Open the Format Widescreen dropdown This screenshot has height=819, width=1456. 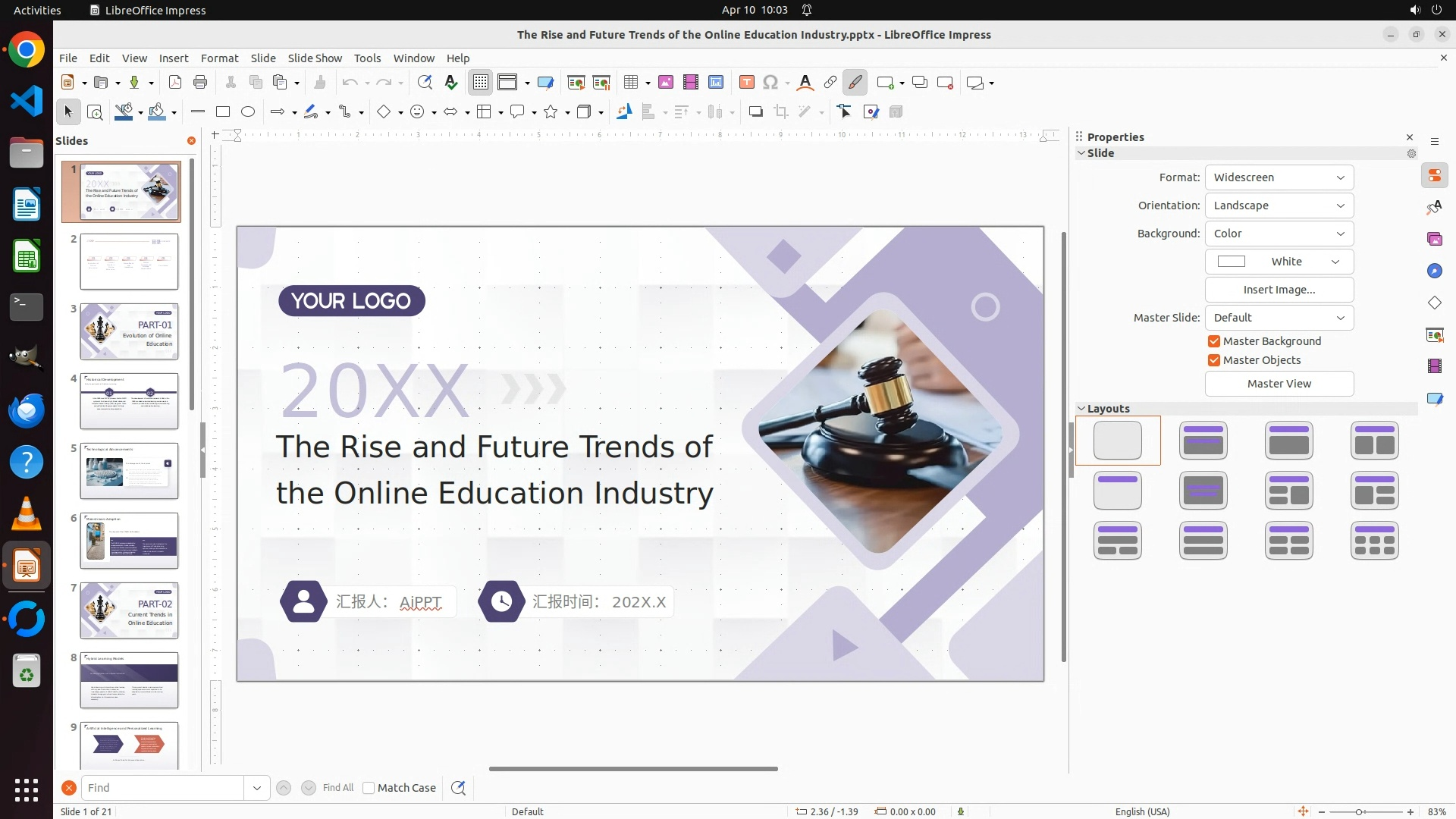pos(1279,177)
